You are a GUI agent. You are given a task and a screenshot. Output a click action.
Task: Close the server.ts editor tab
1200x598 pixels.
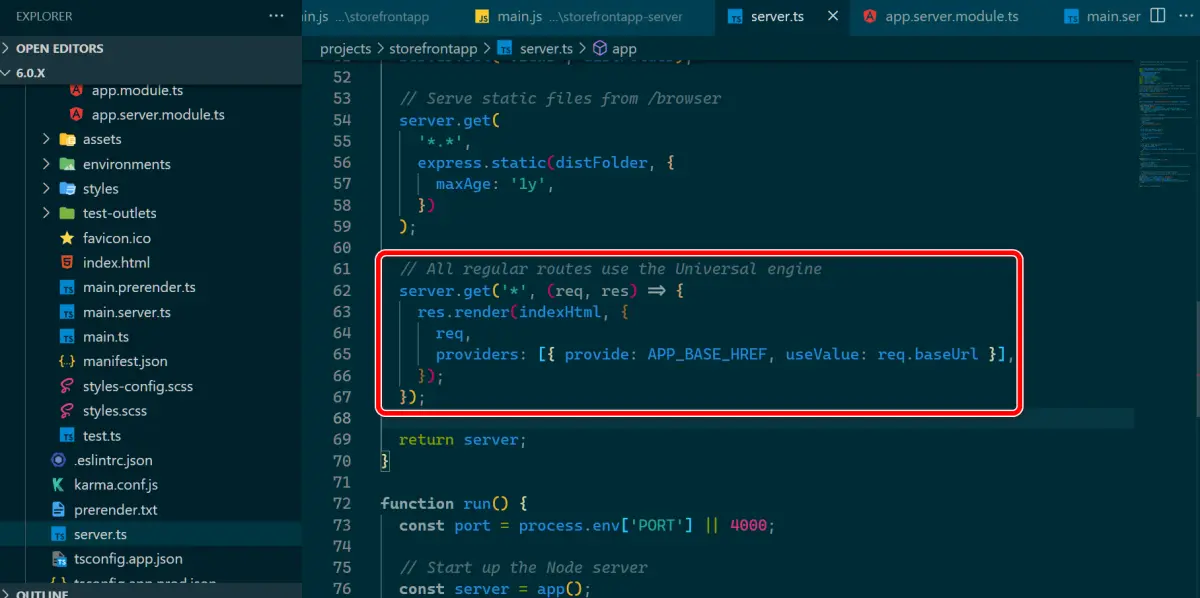pos(832,16)
